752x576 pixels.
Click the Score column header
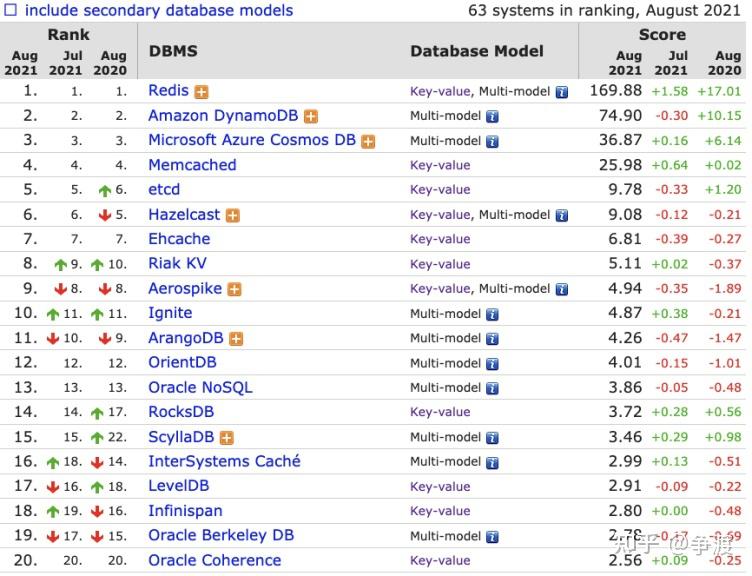click(x=662, y=35)
